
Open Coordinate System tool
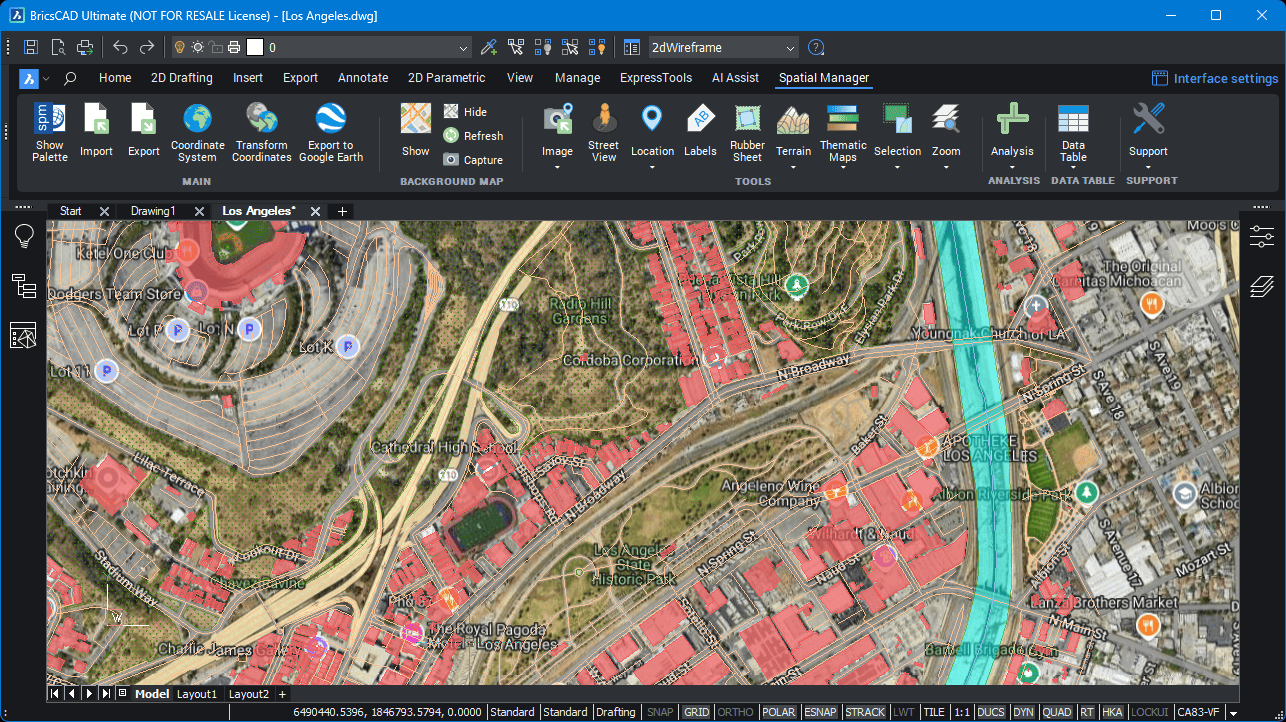[x=198, y=132]
